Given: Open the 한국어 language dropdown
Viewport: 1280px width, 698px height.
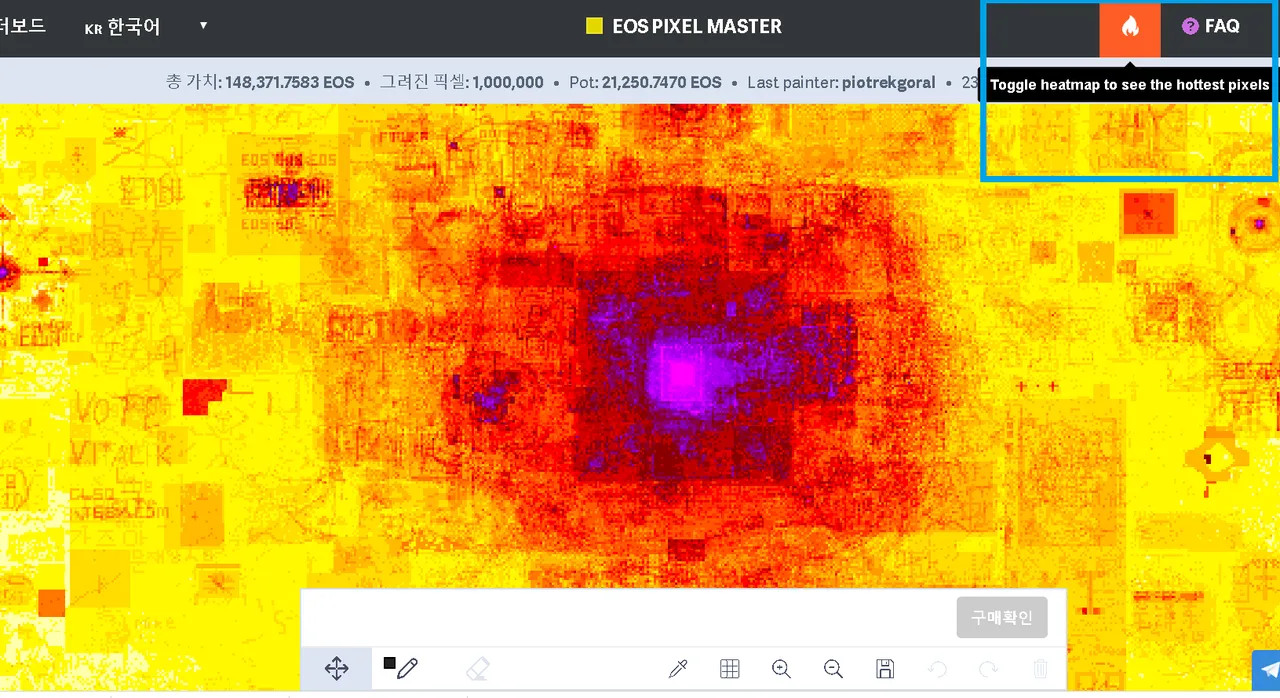Looking at the screenshot, I should pos(147,26).
